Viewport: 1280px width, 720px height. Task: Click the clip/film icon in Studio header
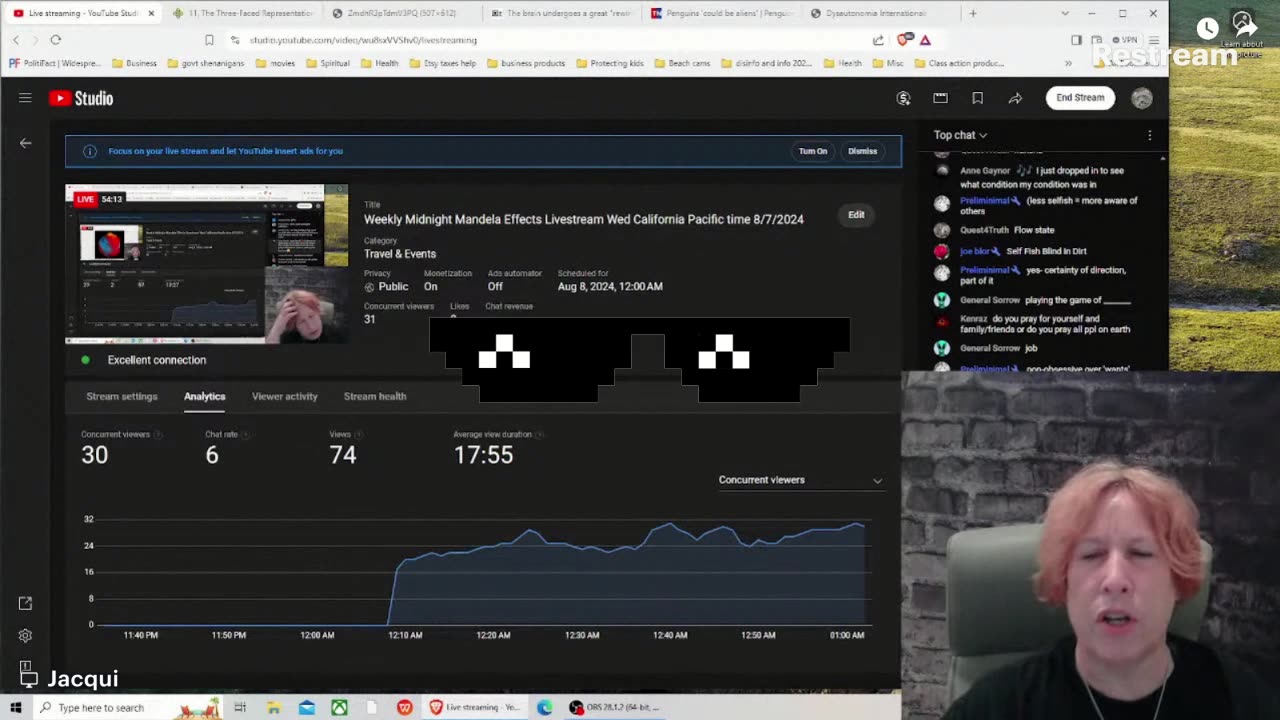[940, 98]
